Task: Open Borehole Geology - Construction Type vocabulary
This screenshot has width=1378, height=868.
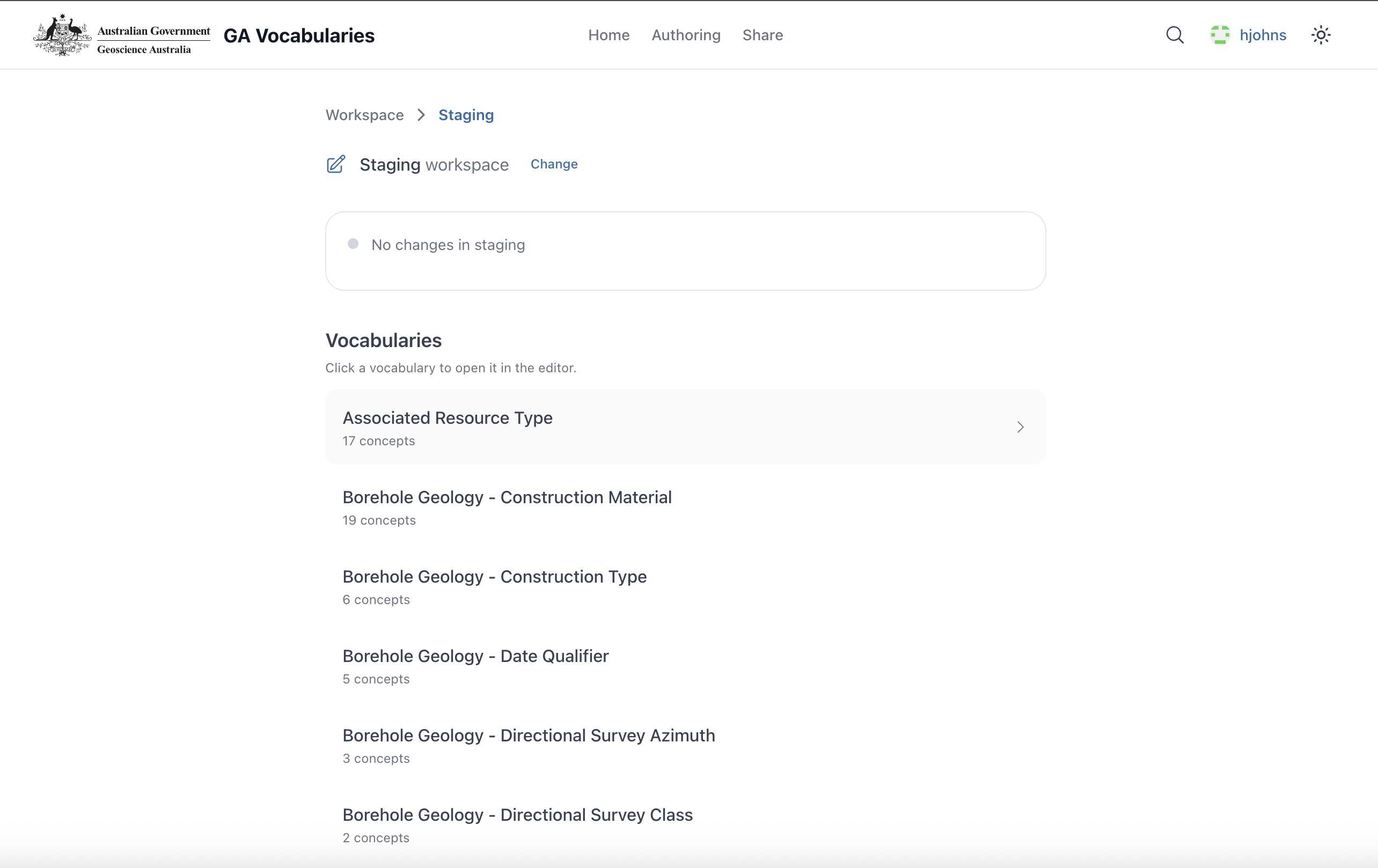Action: pos(494,577)
